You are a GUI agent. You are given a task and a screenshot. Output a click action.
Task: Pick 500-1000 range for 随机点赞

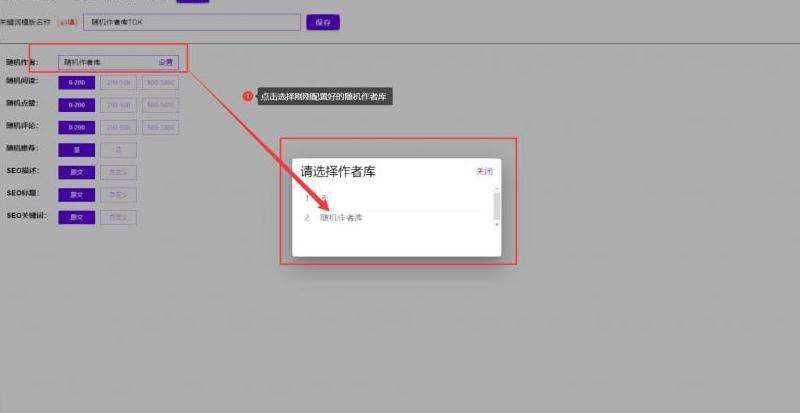coord(160,105)
